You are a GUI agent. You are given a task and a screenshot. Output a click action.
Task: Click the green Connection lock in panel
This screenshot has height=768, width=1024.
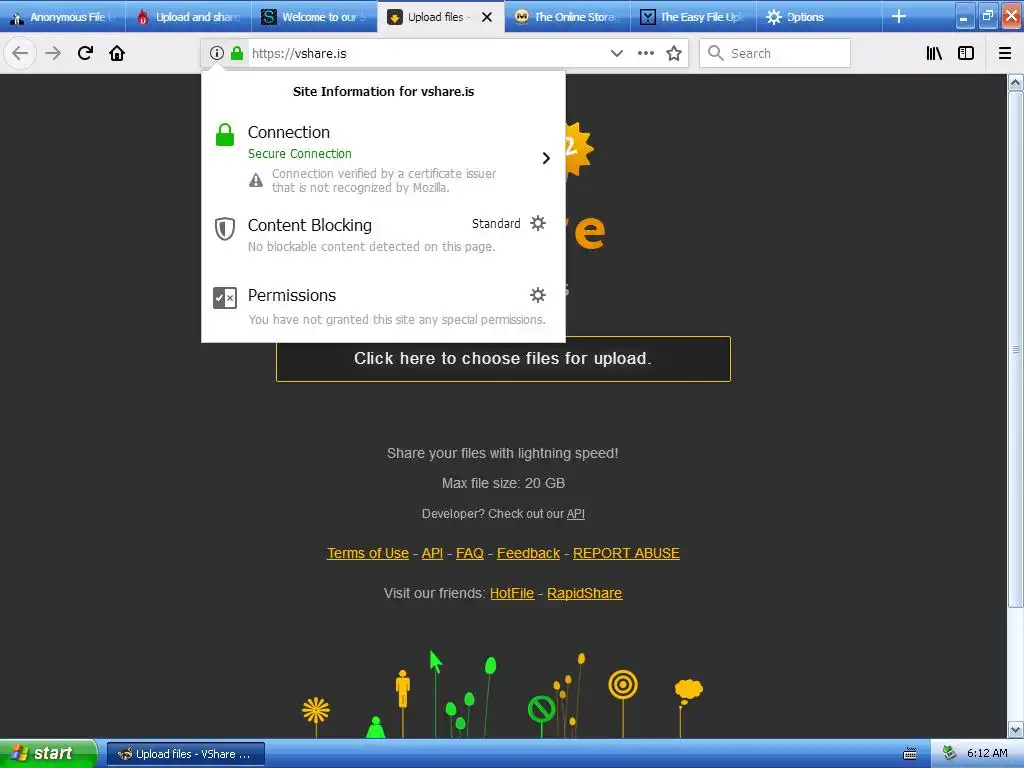pos(225,135)
